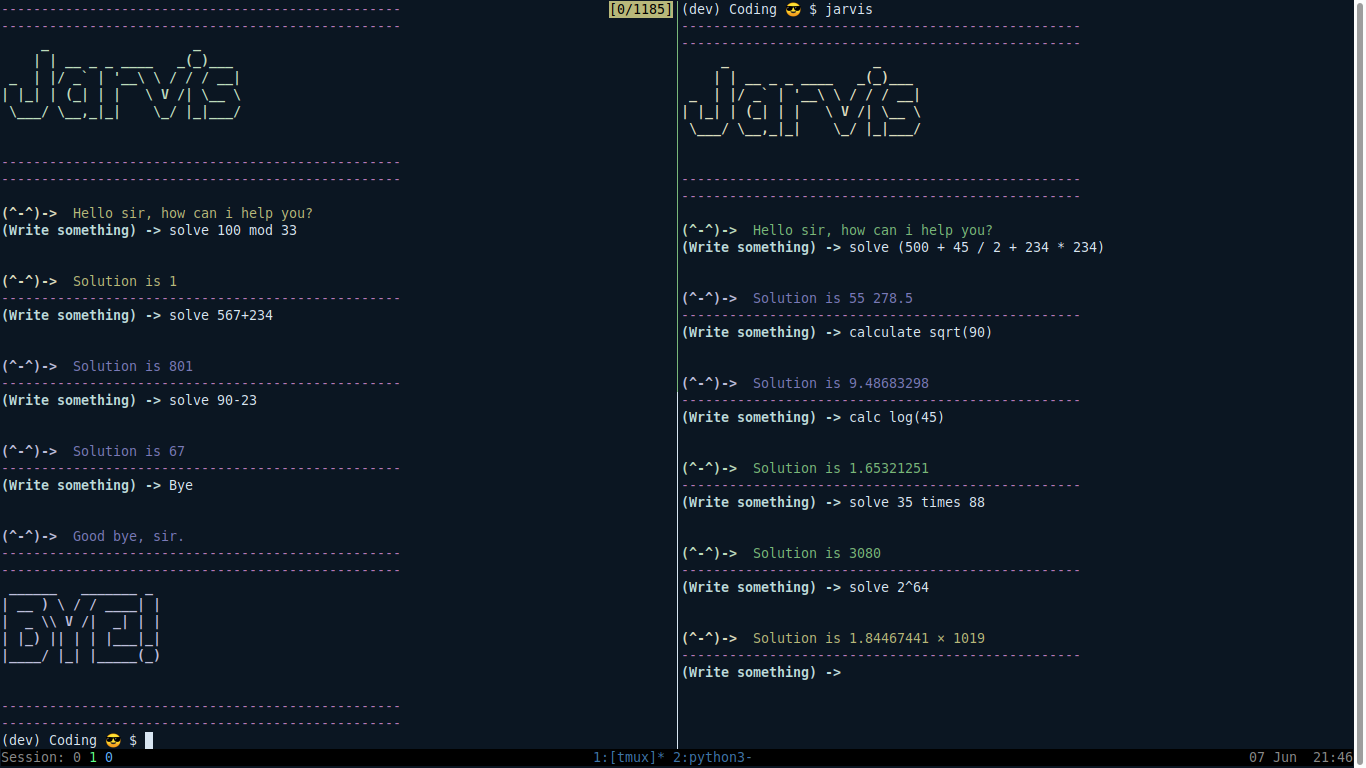The image size is (1366, 768).
Task: Click the 'solve 35 times 88' command
Action: [x=917, y=502]
